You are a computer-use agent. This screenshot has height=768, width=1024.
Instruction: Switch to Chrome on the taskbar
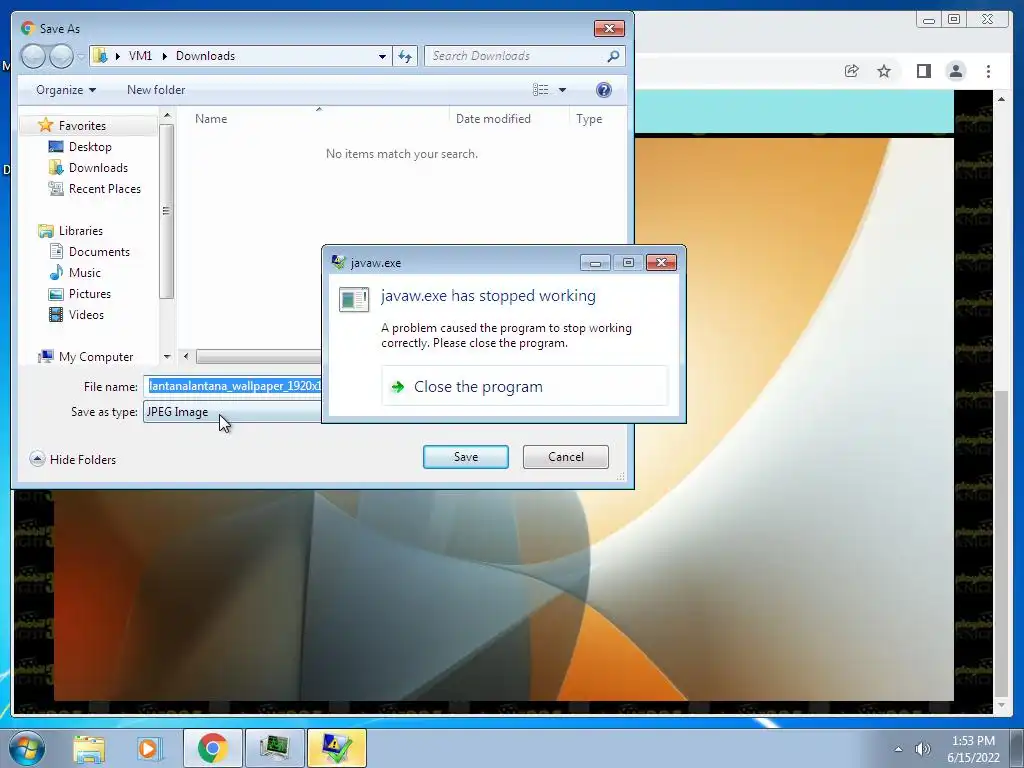tap(212, 748)
